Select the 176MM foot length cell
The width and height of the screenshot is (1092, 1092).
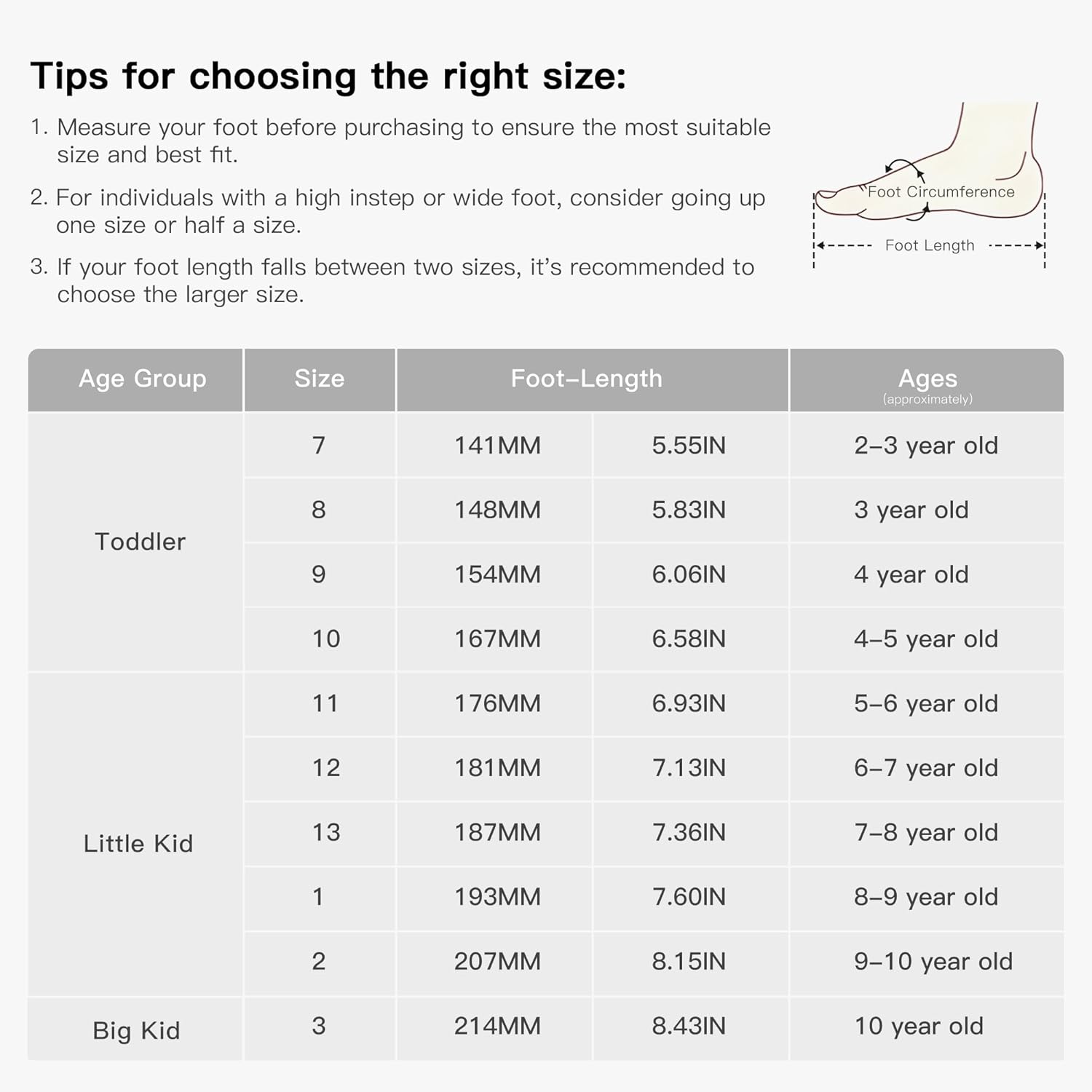(494, 704)
